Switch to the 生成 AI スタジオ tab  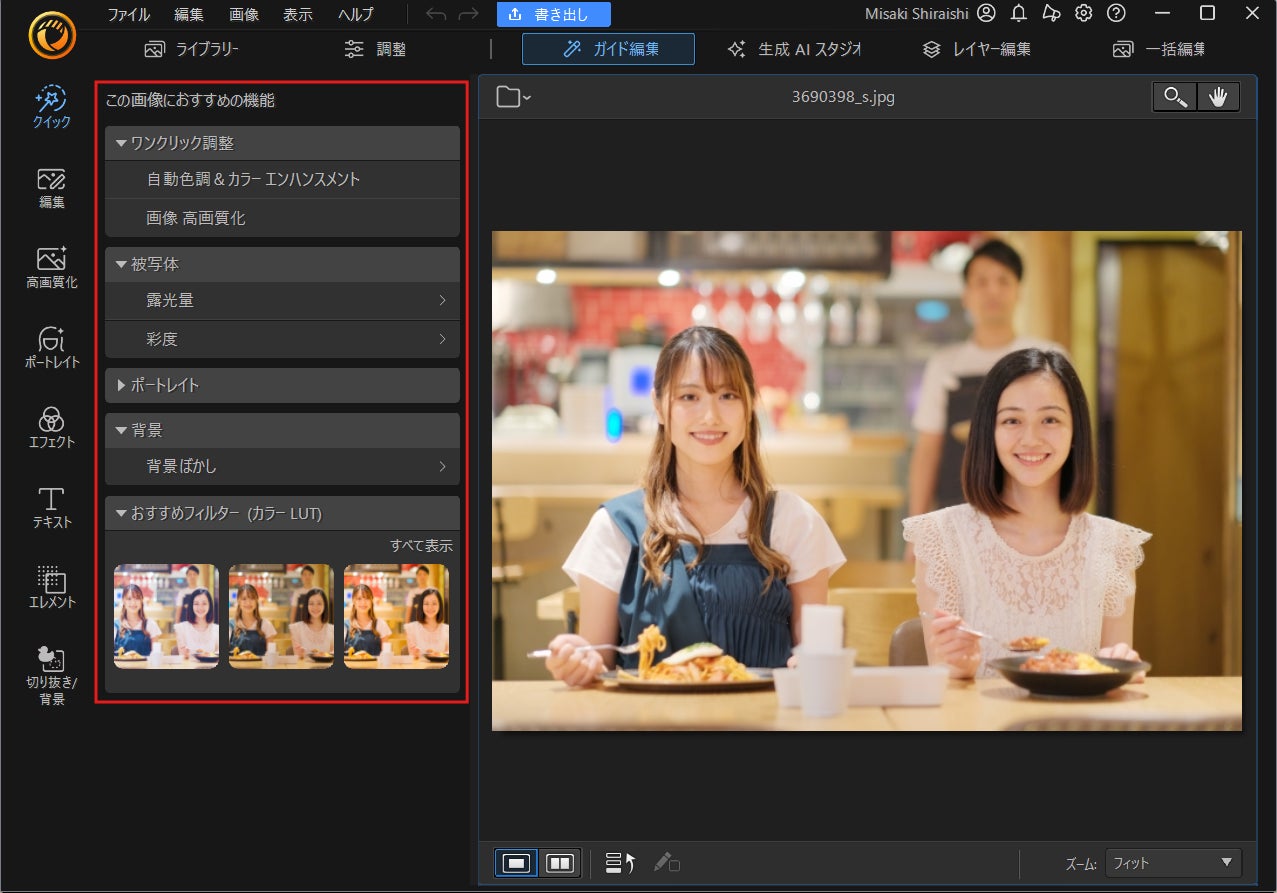pyautogui.click(x=794, y=49)
